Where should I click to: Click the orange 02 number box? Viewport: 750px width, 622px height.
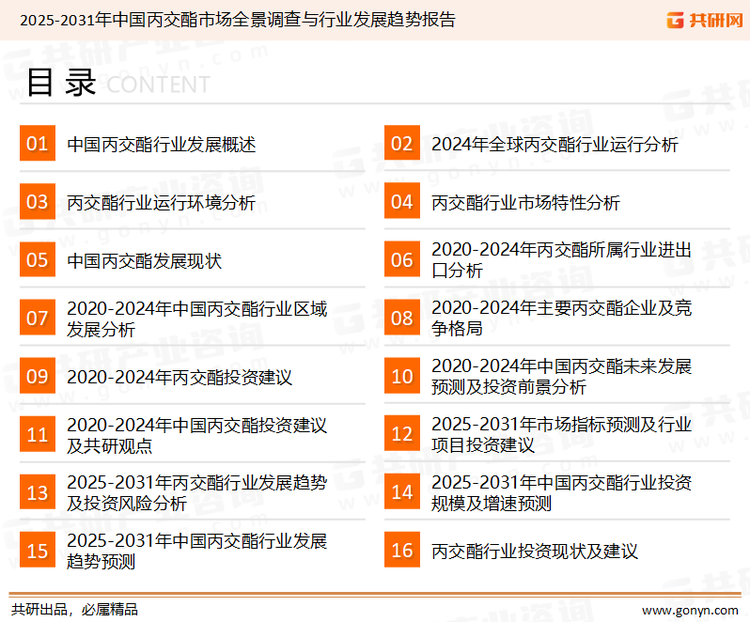click(x=402, y=143)
